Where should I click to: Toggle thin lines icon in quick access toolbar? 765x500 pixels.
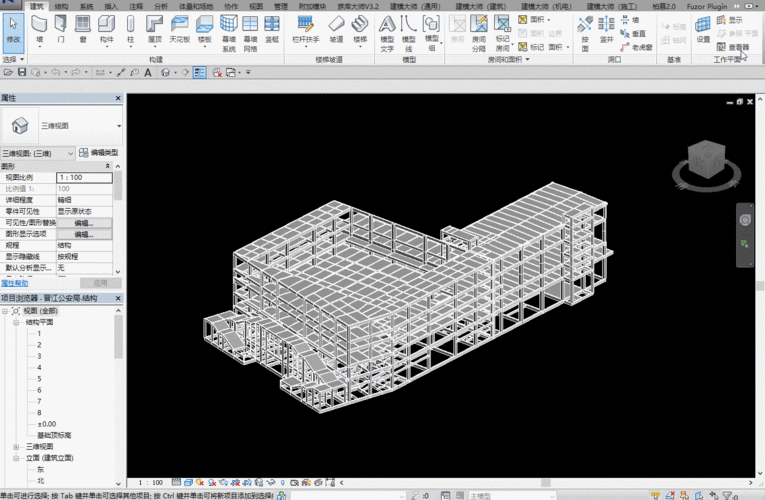pyautogui.click(x=200, y=72)
